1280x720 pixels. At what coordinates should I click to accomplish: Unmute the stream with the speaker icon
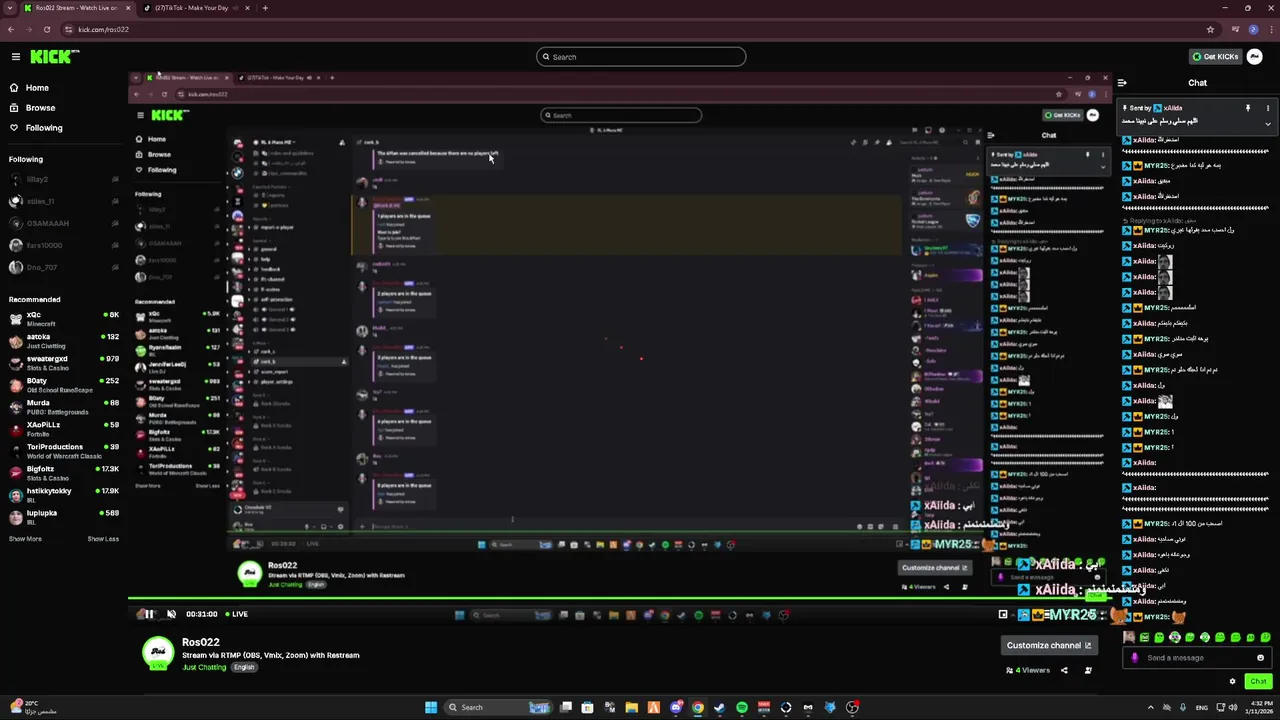171,614
